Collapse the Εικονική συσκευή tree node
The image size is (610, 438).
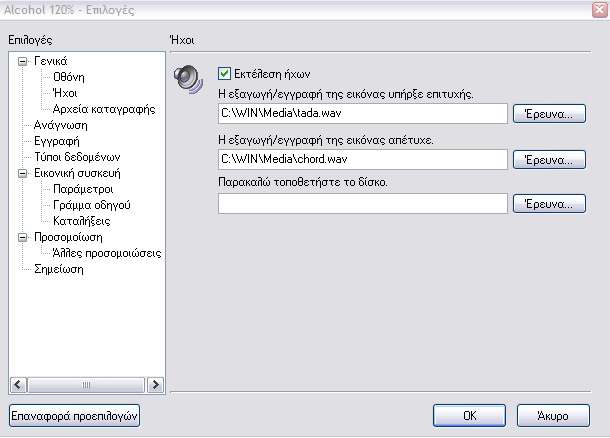click(23, 173)
